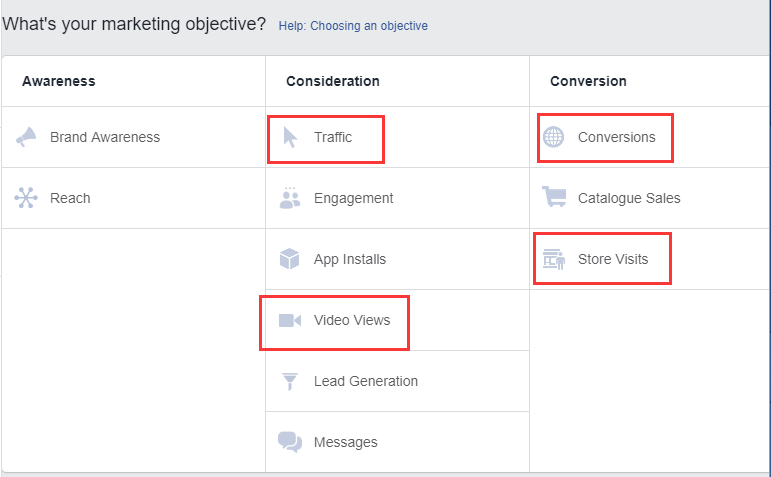771x477 pixels.
Task: Click the Lead Generation funnel icon
Action: (x=290, y=381)
